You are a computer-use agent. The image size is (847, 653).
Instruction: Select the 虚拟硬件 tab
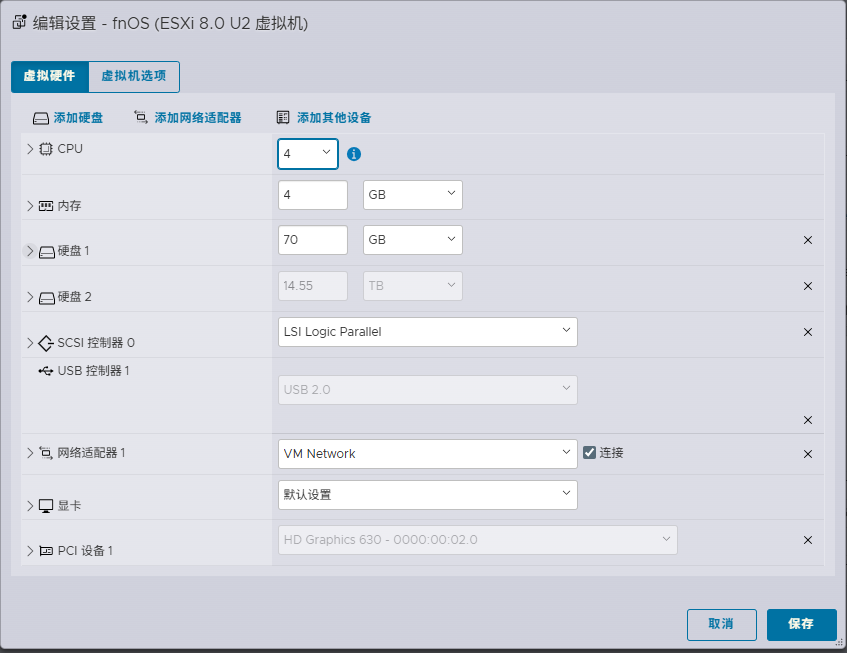click(x=49, y=76)
